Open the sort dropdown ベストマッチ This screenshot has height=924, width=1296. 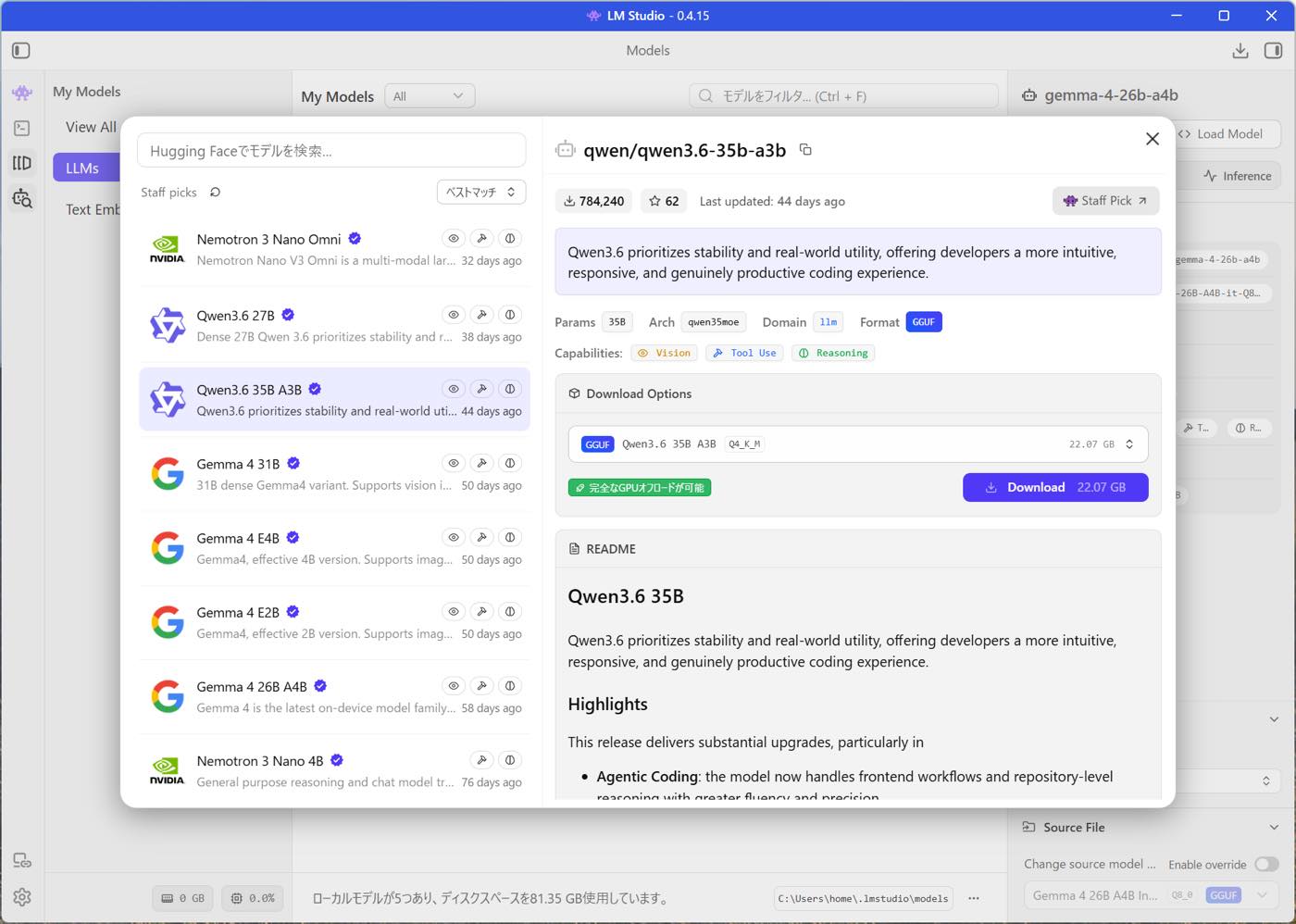tap(481, 192)
